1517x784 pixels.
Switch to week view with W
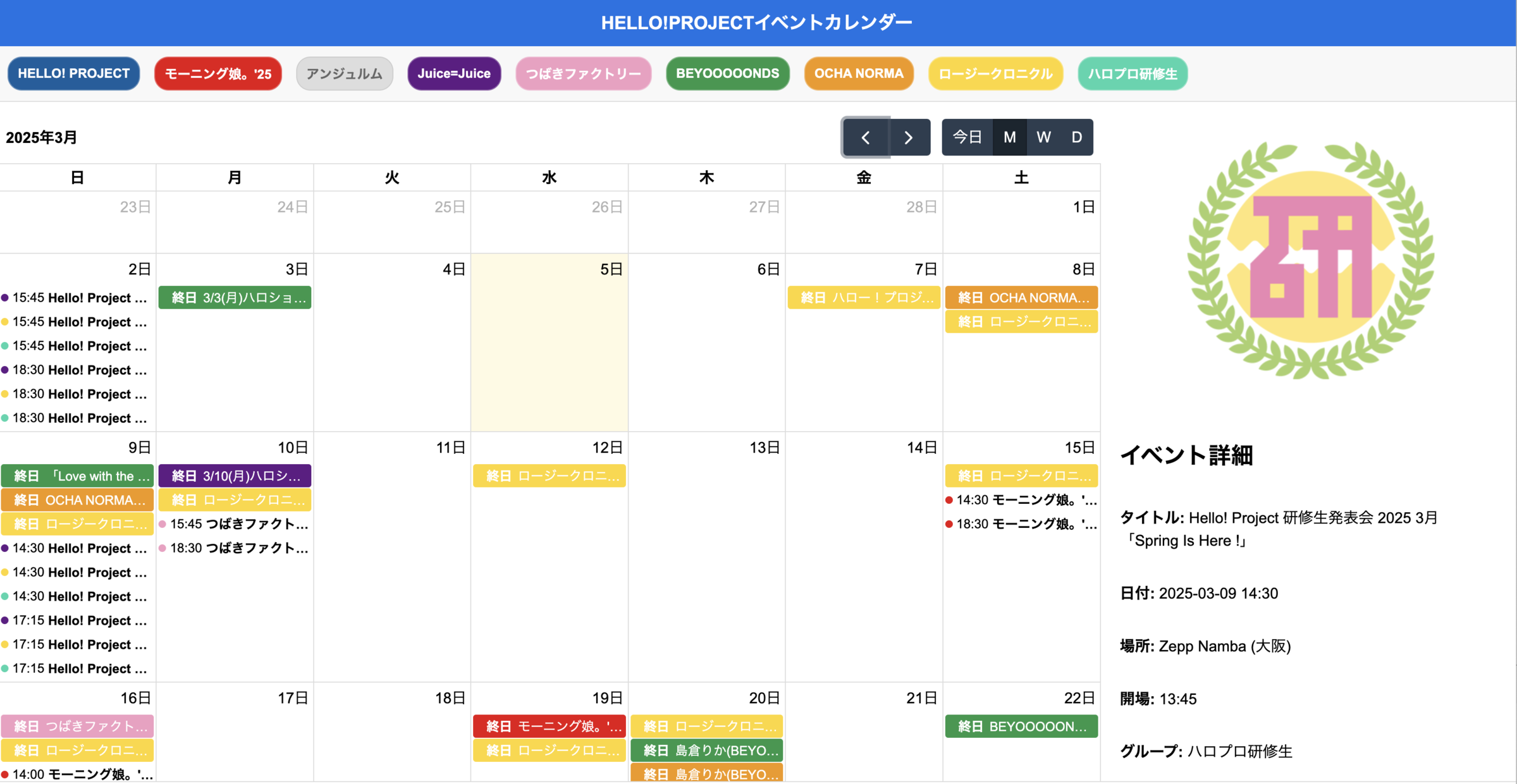(x=1043, y=137)
